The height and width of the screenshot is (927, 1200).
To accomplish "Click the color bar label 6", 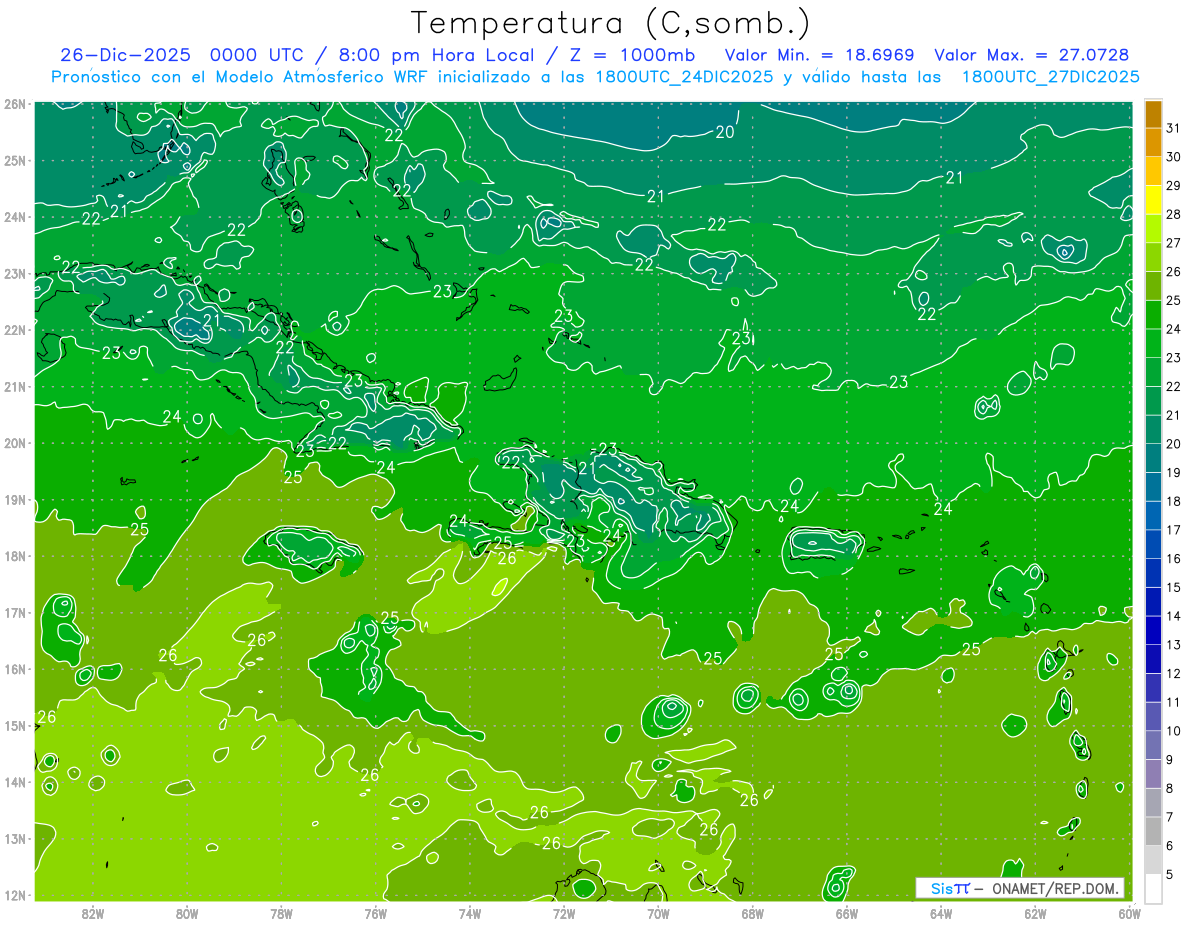I will [1170, 846].
